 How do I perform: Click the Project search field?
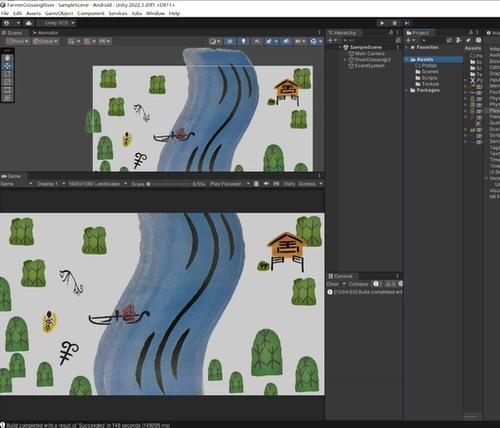[432, 40]
